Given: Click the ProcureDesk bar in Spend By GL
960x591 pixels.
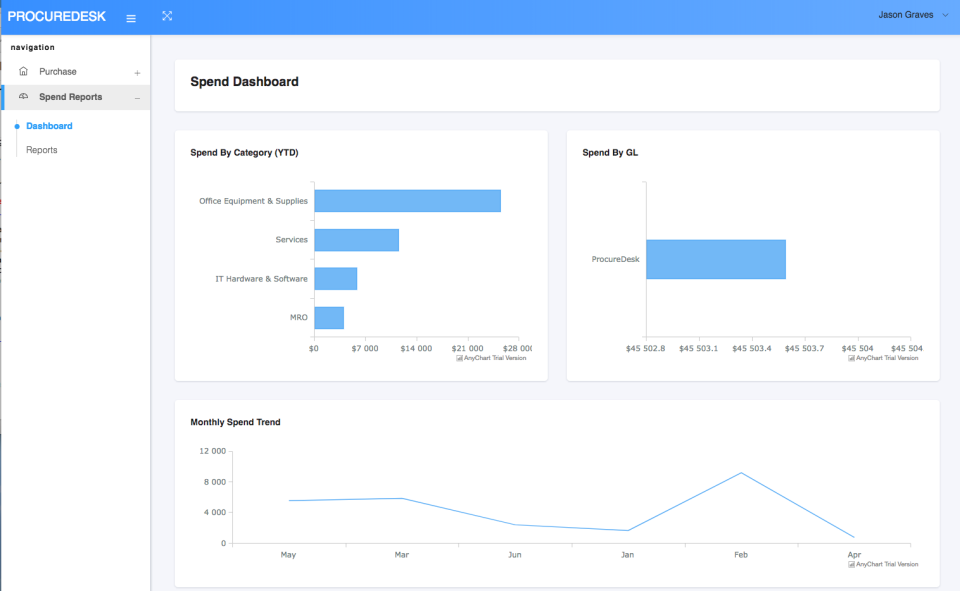Looking at the screenshot, I should tap(716, 259).
